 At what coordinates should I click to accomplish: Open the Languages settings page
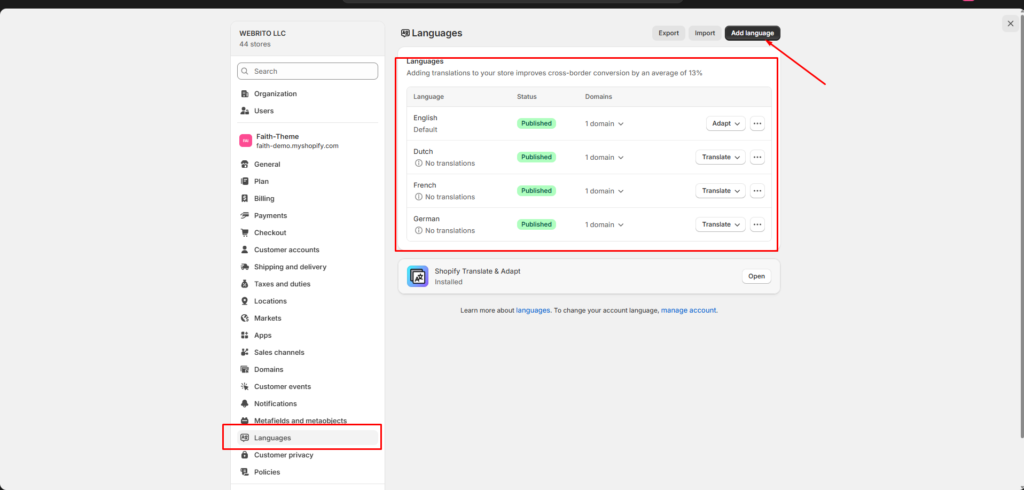308,438
